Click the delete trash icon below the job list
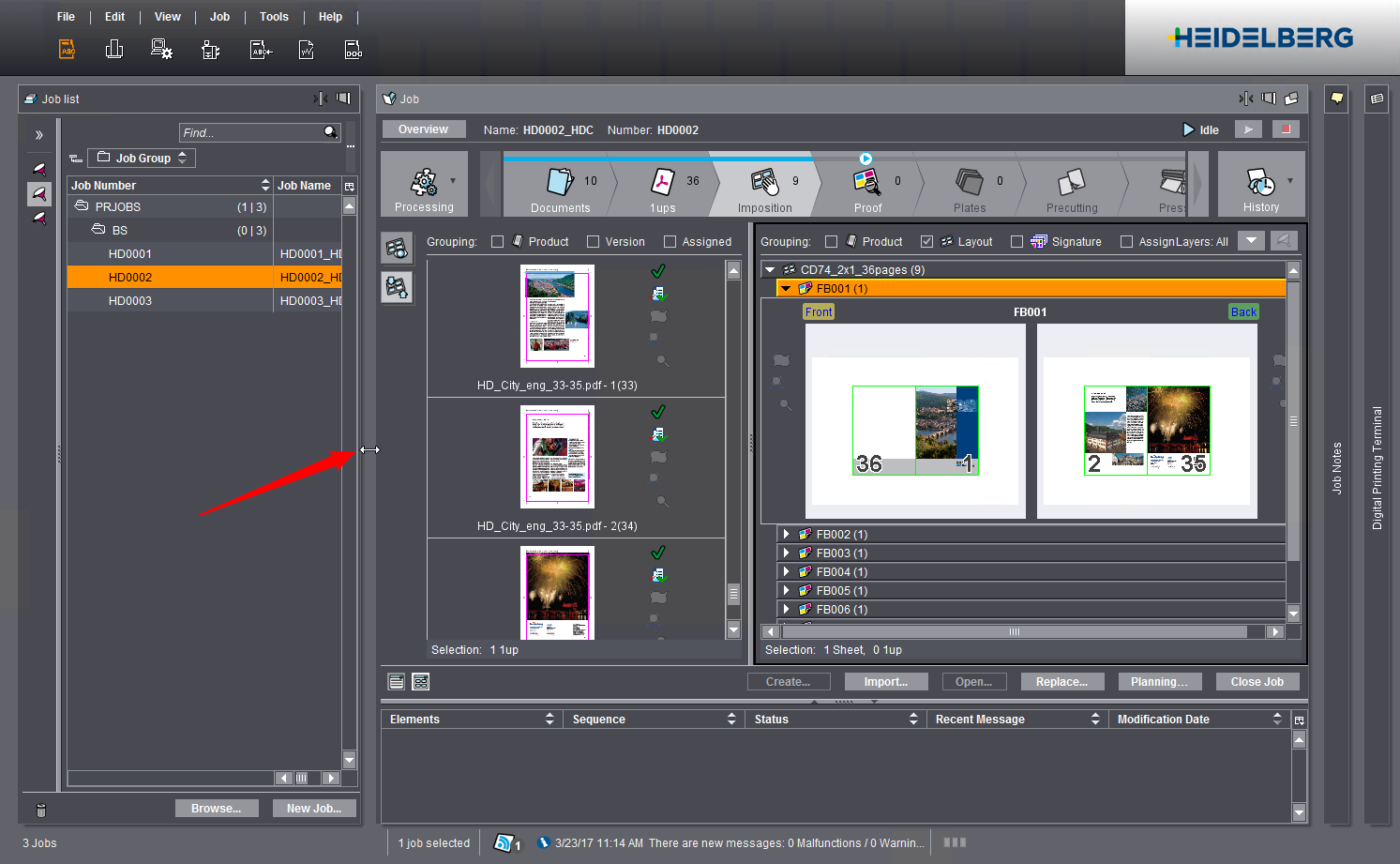 (40, 810)
